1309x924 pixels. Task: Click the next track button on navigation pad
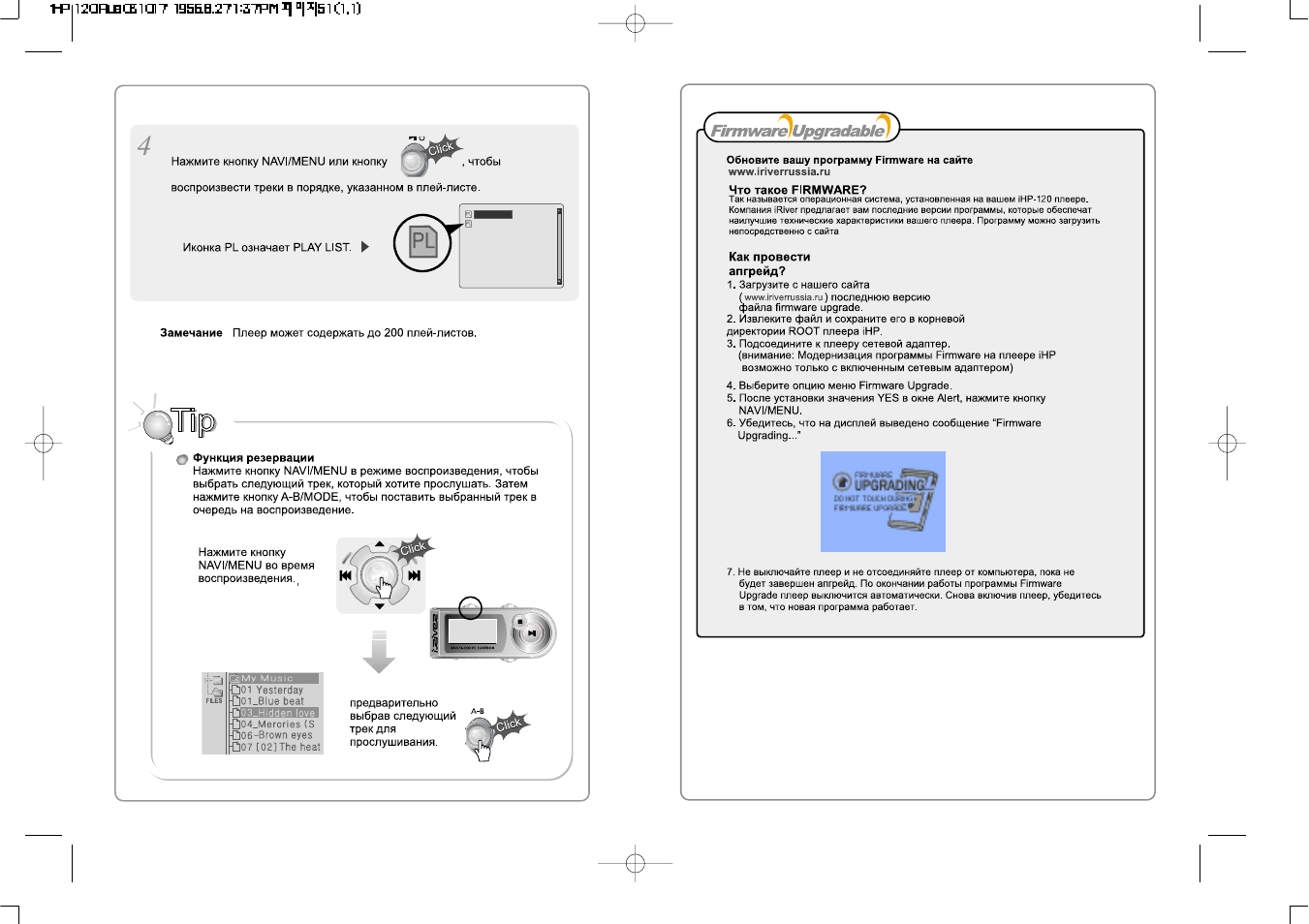coord(414,575)
